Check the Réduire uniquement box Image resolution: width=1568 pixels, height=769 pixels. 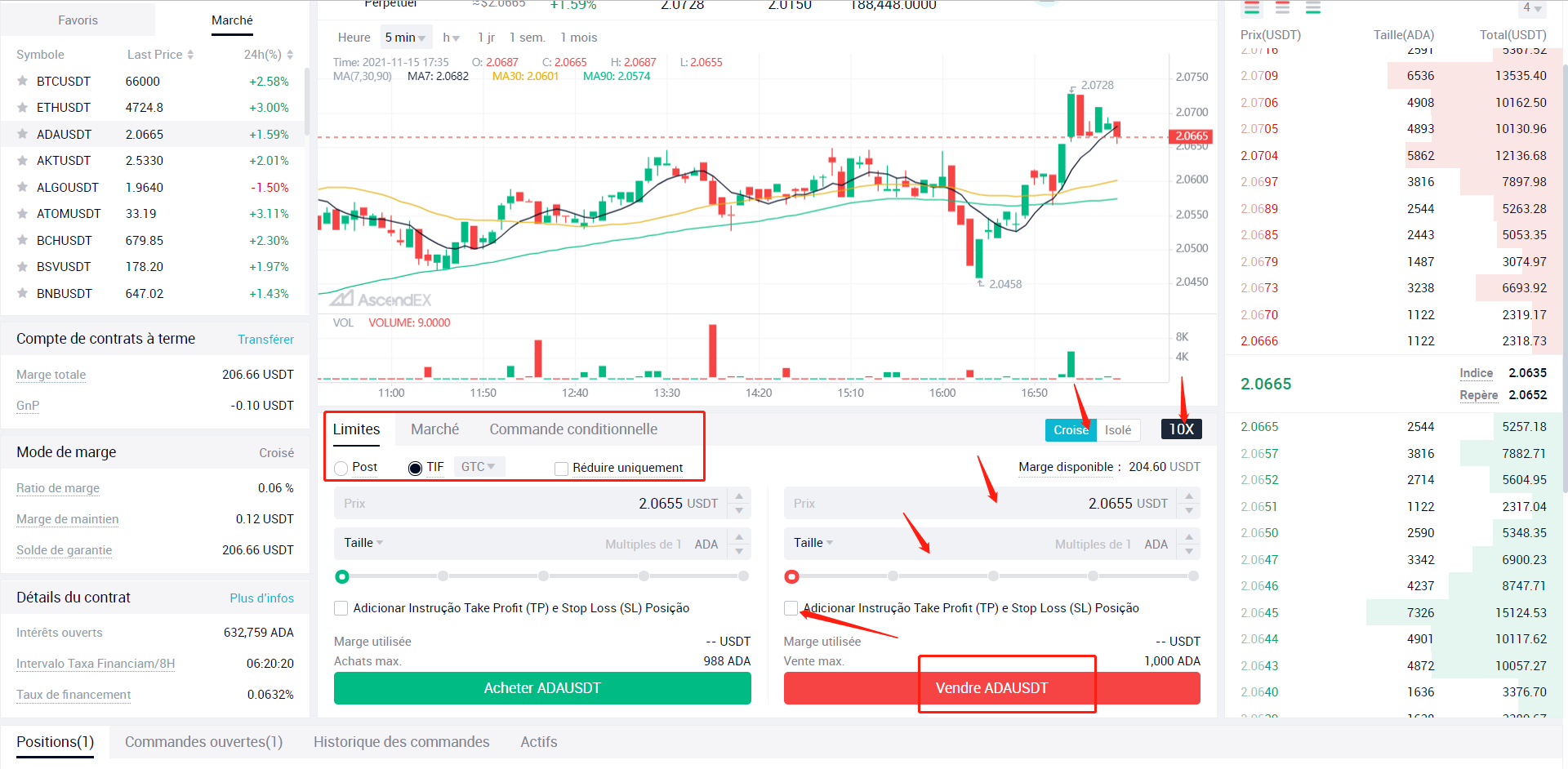(x=561, y=469)
